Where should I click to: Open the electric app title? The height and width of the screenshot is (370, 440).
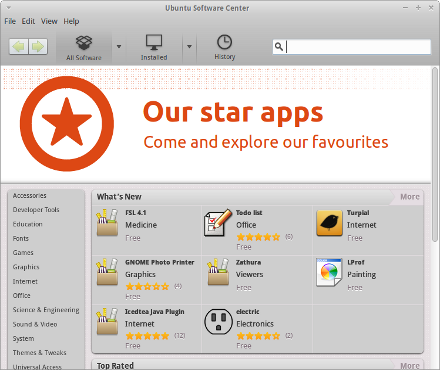click(x=248, y=312)
